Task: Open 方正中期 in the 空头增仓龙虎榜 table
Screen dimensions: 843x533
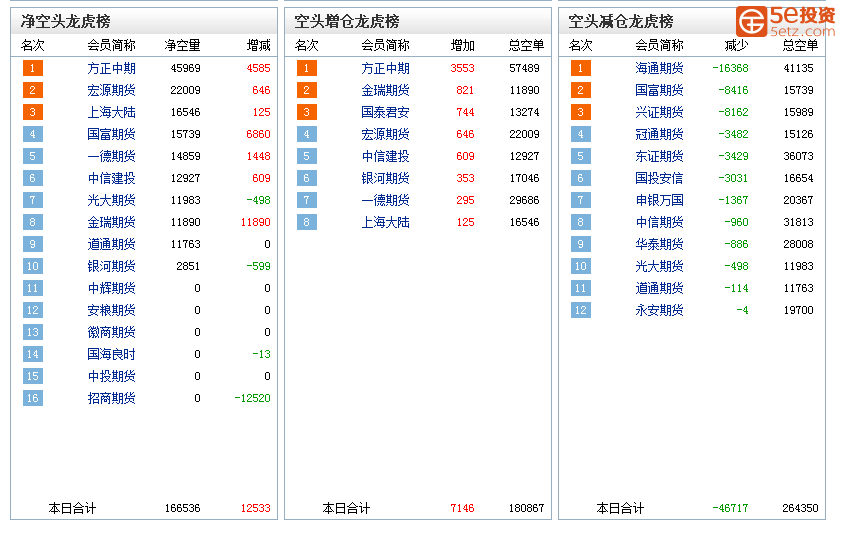Action: [x=385, y=68]
